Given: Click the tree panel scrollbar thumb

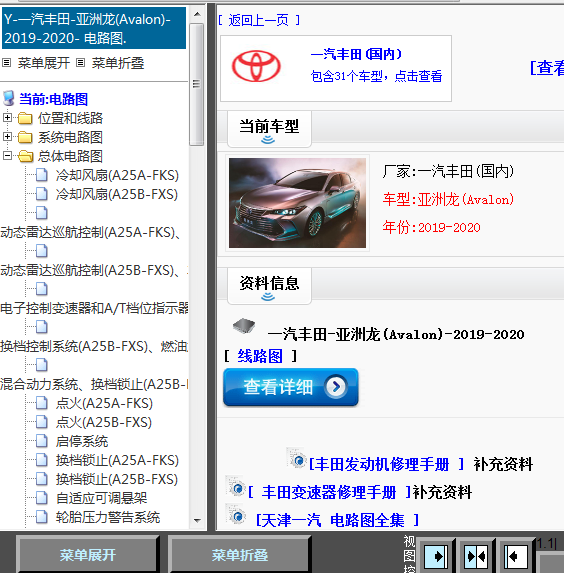Looking at the screenshot, I should point(197,84).
